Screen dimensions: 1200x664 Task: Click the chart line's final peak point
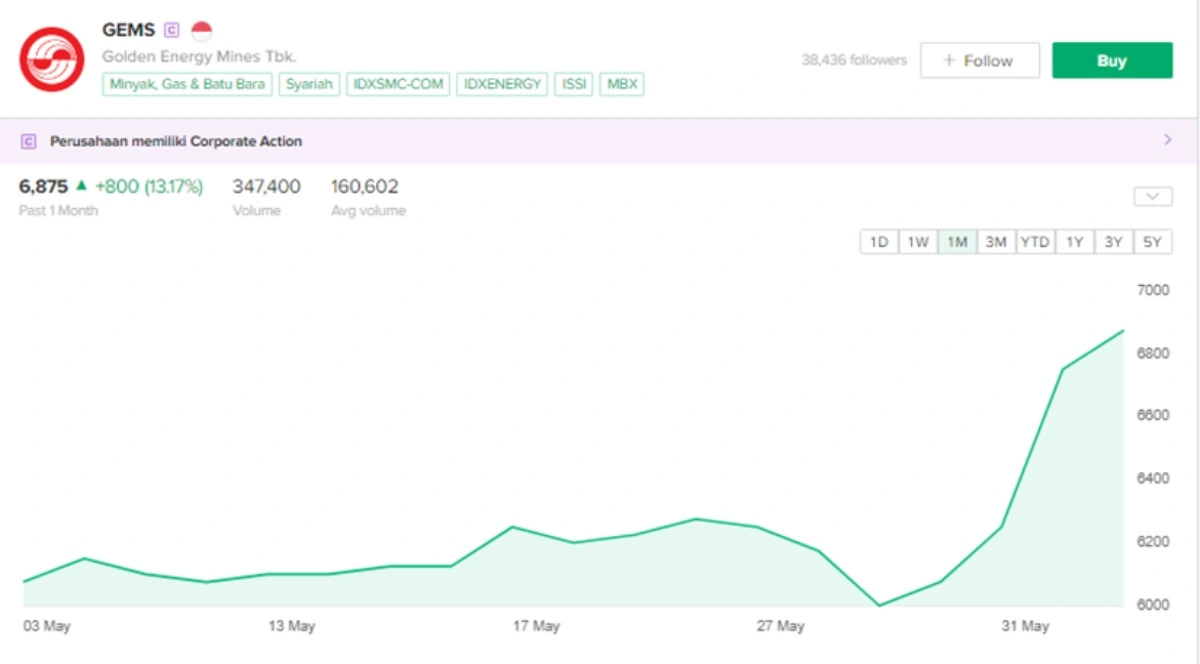1123,331
